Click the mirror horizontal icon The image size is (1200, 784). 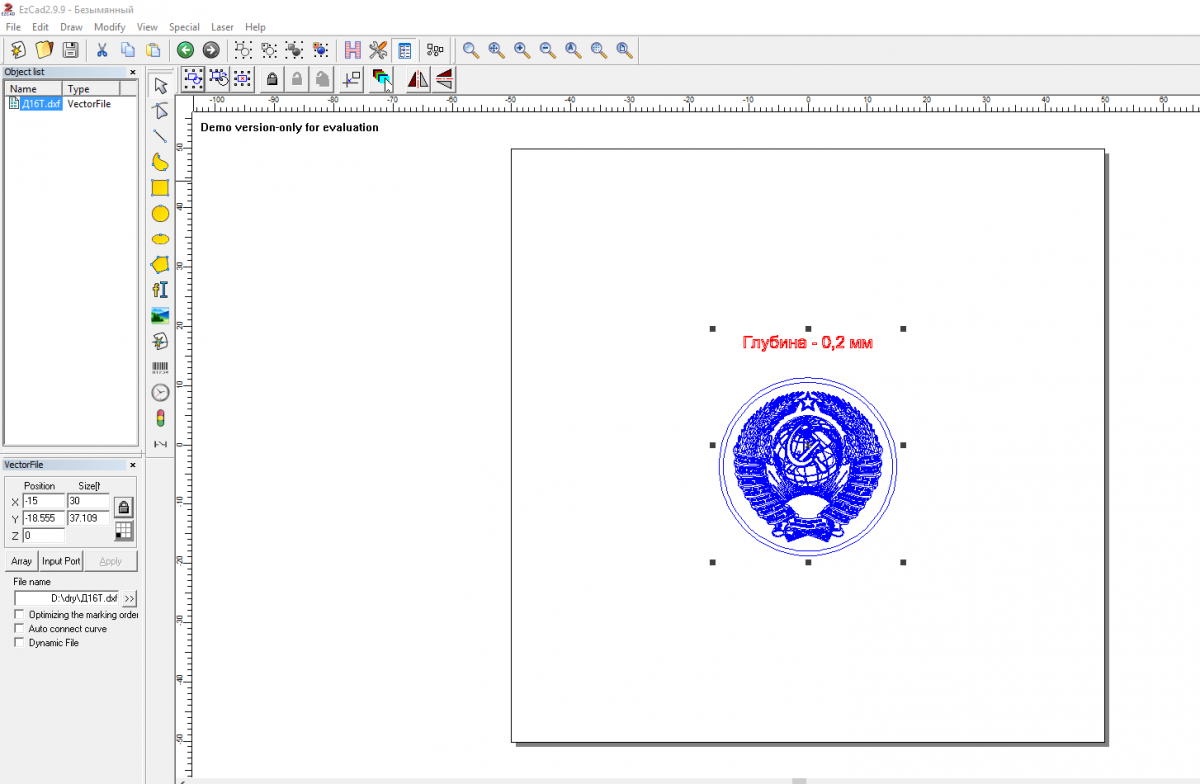[x=417, y=79]
